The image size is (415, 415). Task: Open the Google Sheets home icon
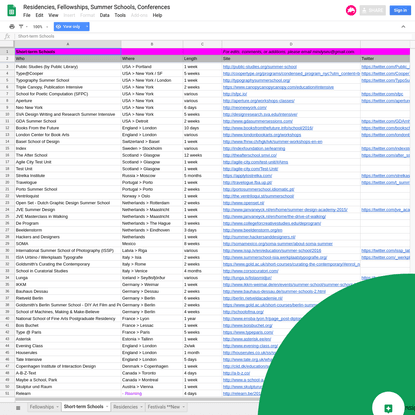point(11,10)
